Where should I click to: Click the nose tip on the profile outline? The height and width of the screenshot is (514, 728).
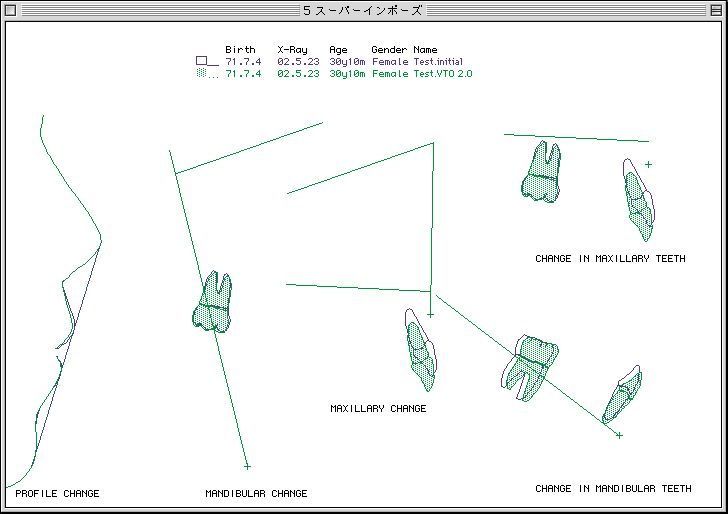(x=101, y=240)
